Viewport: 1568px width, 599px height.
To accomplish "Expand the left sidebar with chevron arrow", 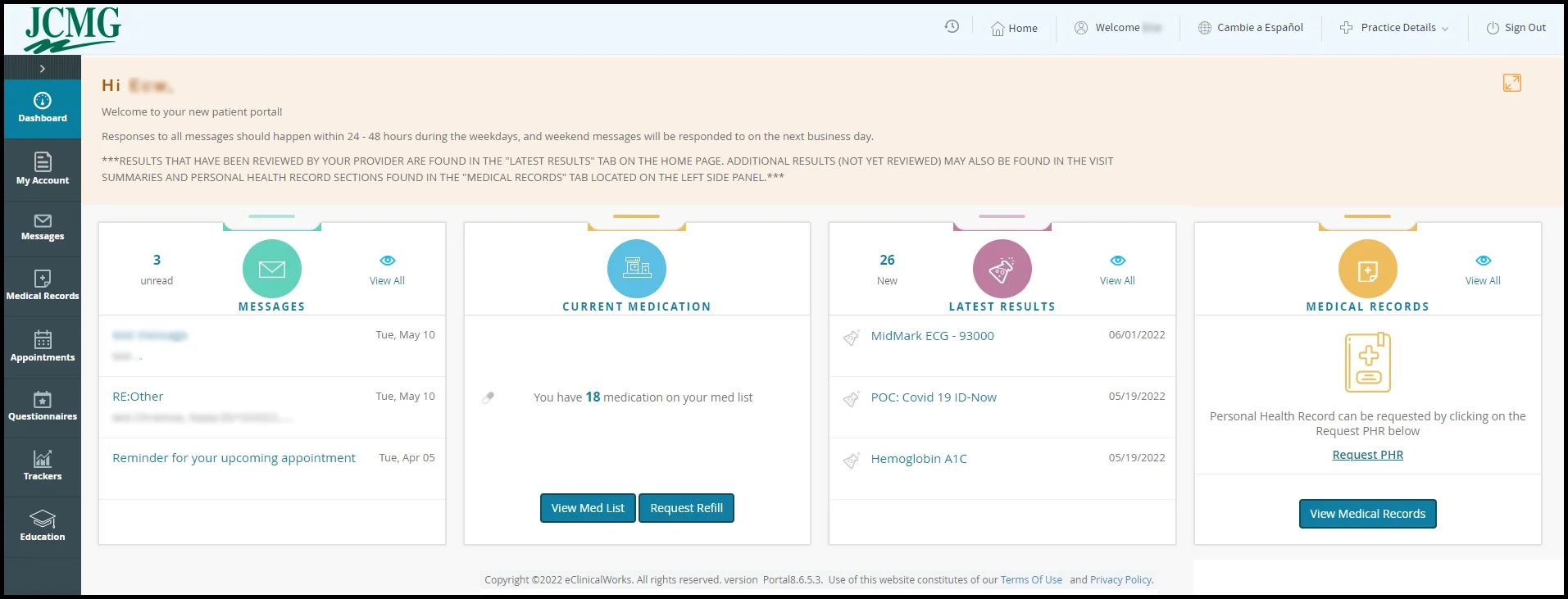I will pos(43,69).
